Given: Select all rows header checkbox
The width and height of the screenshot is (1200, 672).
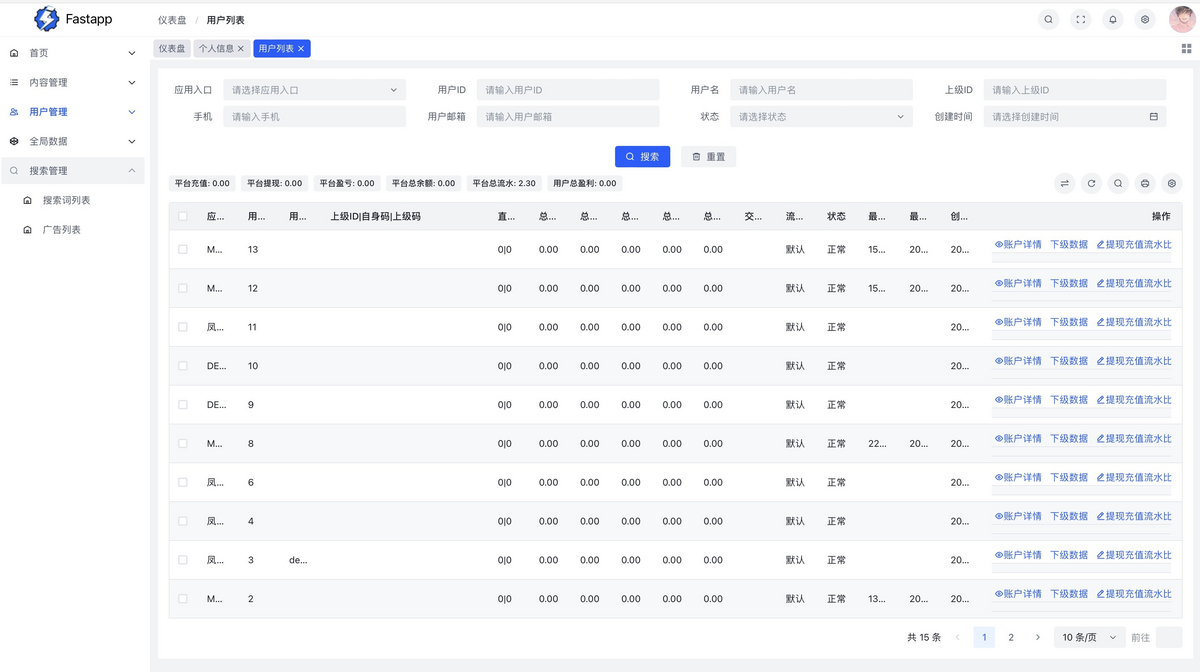Looking at the screenshot, I should point(183,216).
